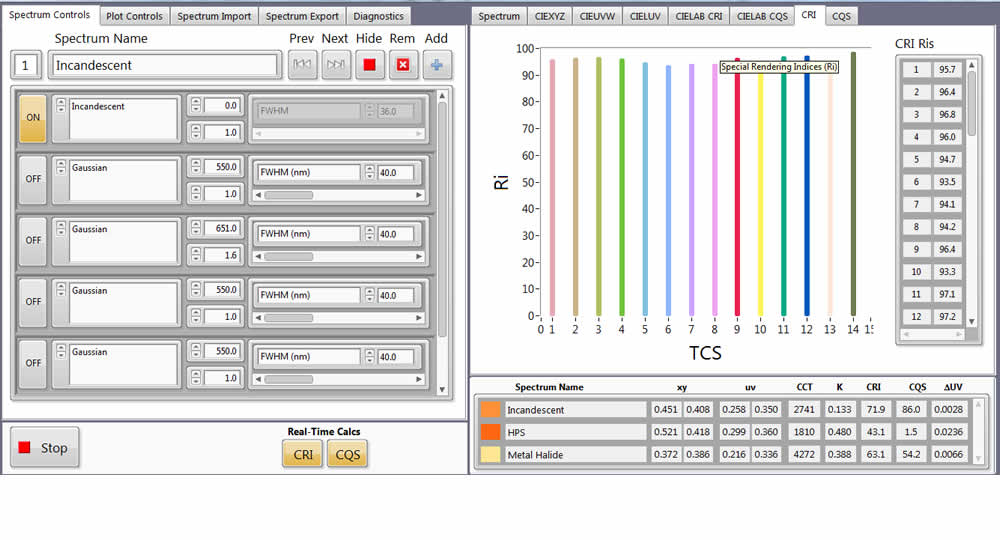This screenshot has height=540, width=1000.
Task: Select the HPS row name in table
Action: pos(575,432)
